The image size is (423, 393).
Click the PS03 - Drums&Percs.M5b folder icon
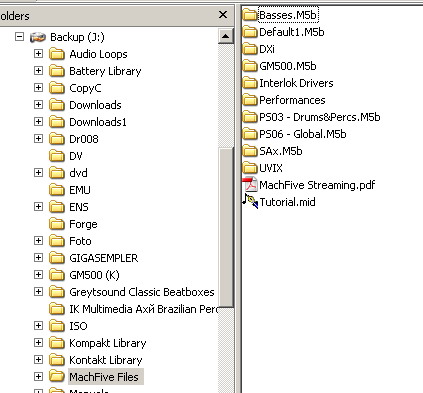[250, 117]
